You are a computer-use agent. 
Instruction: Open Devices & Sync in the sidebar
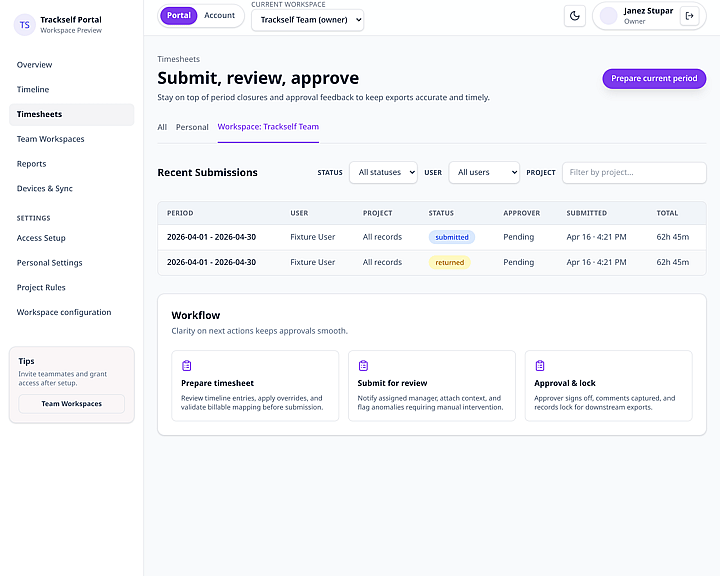(72, 189)
